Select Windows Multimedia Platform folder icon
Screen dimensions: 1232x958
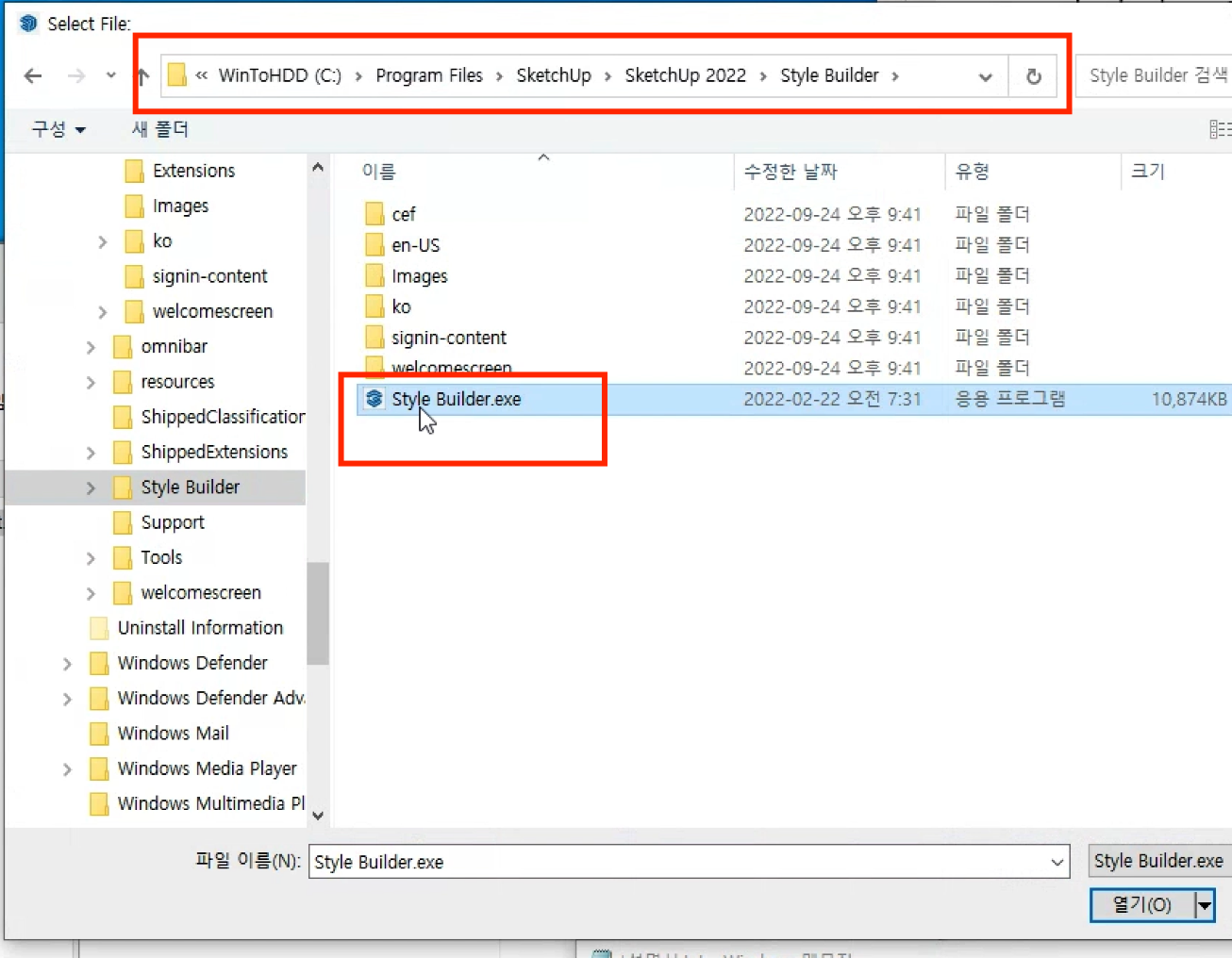[x=98, y=803]
